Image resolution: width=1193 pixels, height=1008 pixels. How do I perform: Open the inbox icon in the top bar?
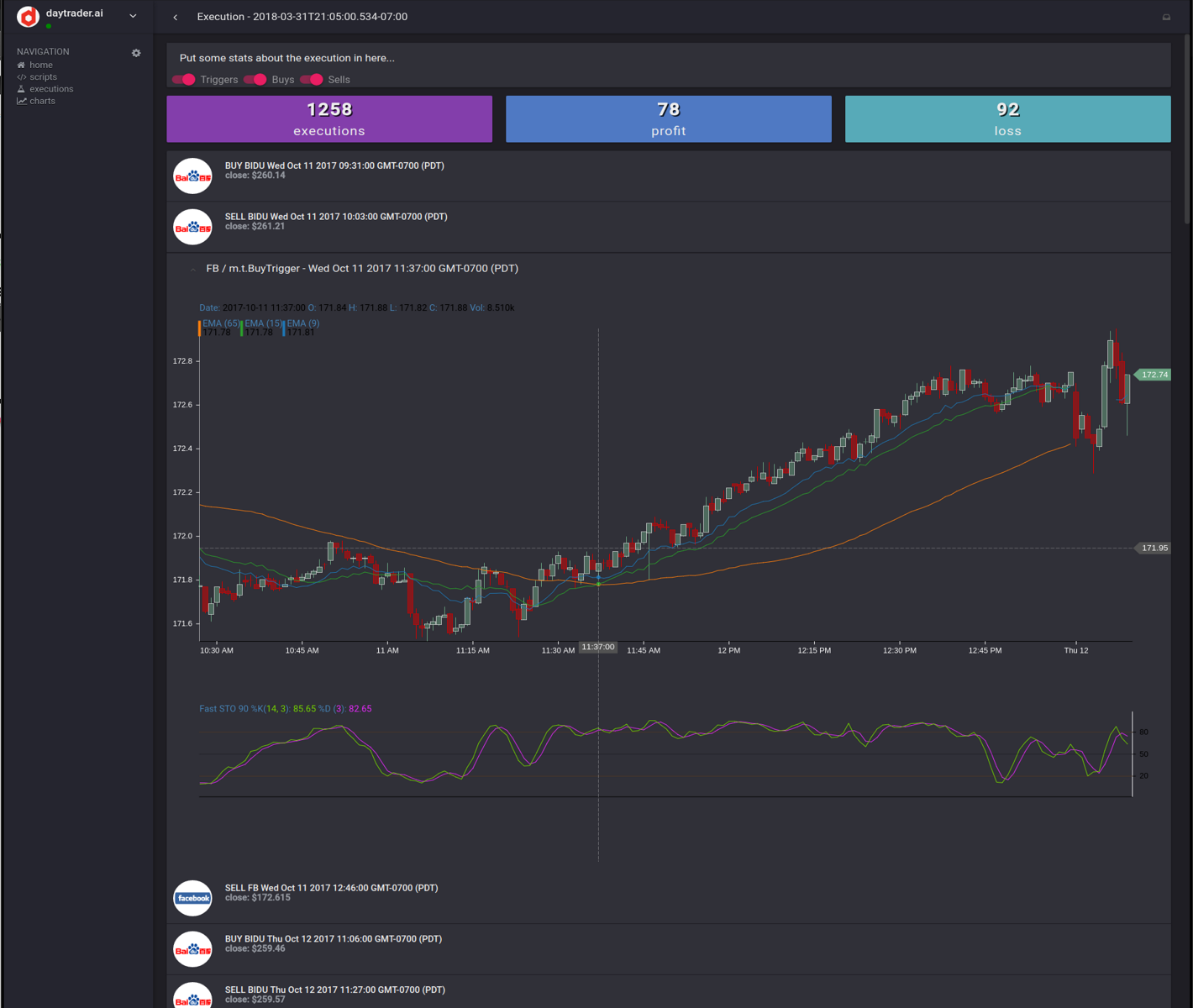(x=1167, y=16)
